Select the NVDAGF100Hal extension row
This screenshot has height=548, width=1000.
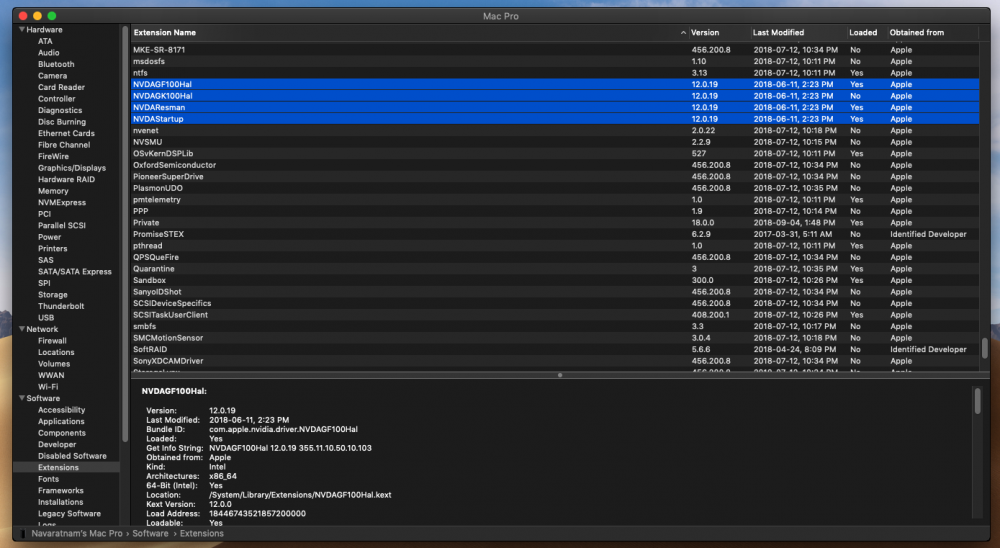coord(555,84)
